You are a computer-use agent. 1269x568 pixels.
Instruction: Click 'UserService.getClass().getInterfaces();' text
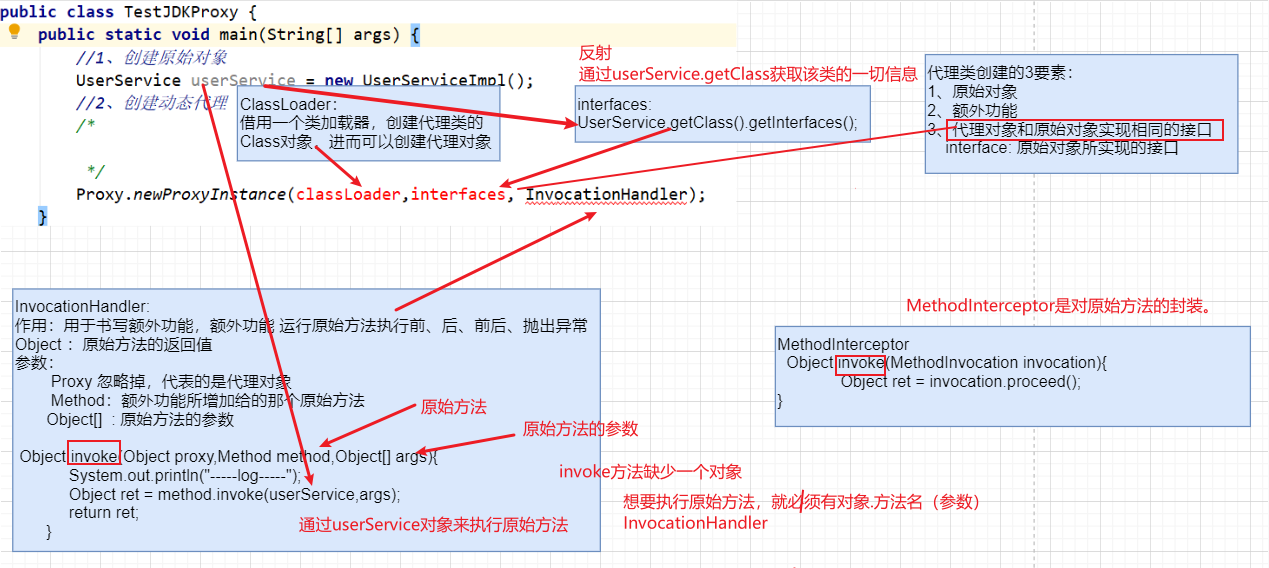click(717, 123)
